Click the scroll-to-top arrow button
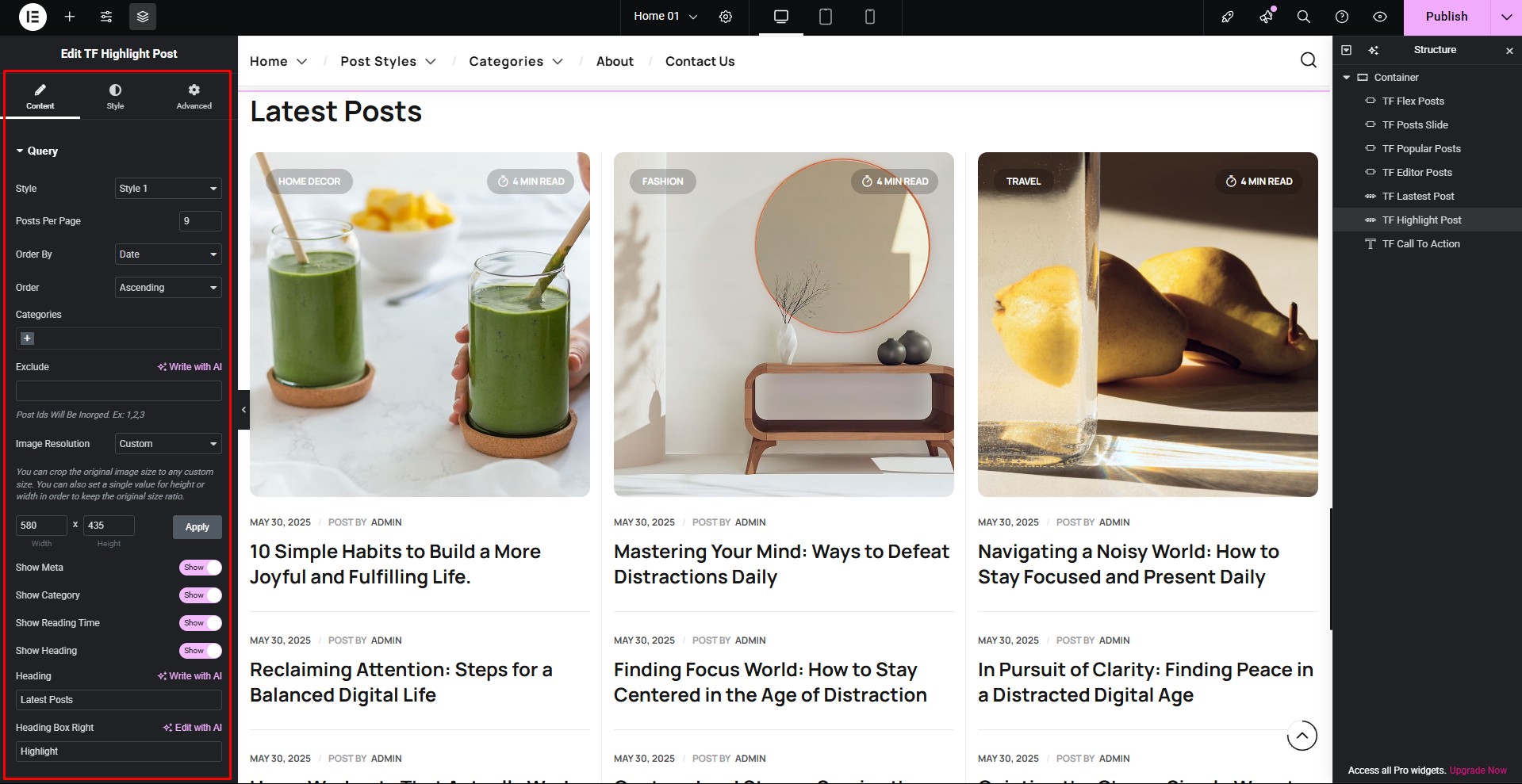The height and width of the screenshot is (784, 1522). (x=1302, y=736)
